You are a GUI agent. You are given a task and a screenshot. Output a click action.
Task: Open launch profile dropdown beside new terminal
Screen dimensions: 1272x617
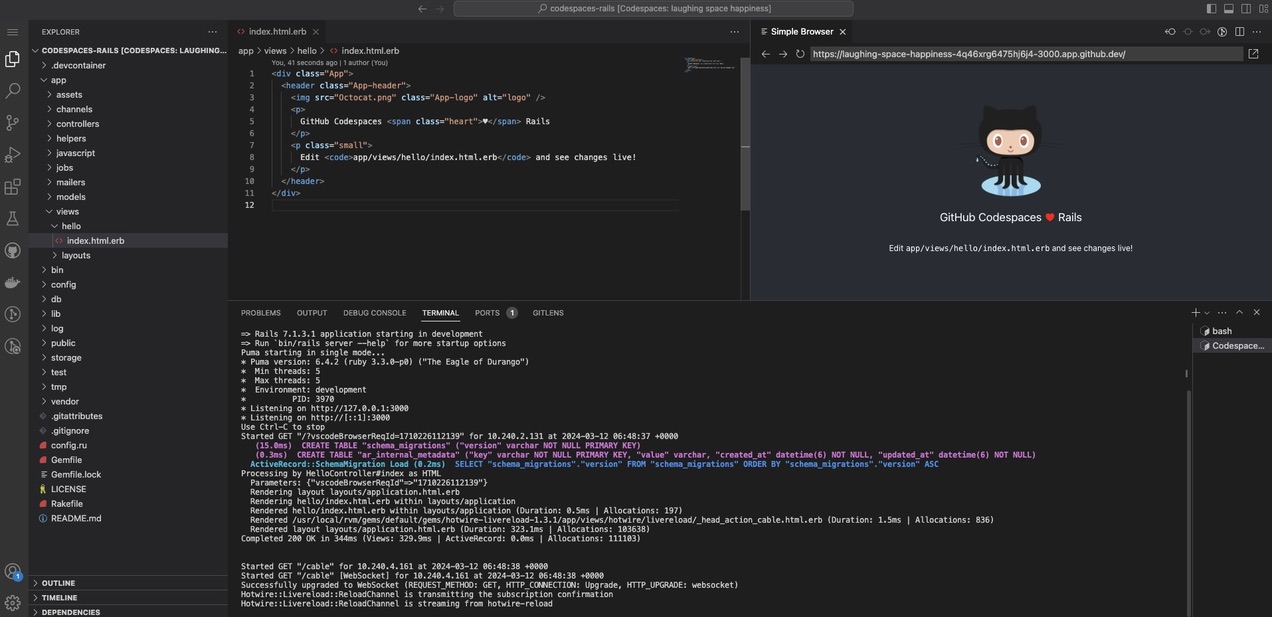[x=1207, y=313]
